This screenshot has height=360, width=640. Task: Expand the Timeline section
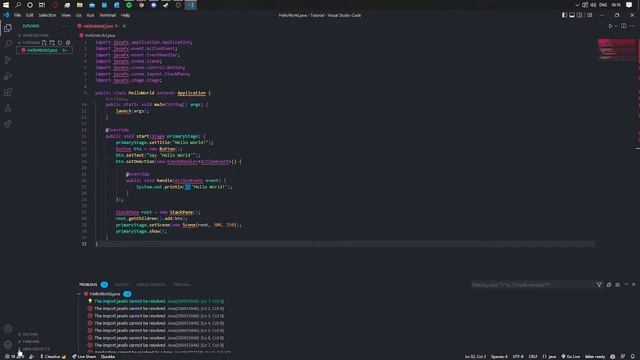point(29,342)
